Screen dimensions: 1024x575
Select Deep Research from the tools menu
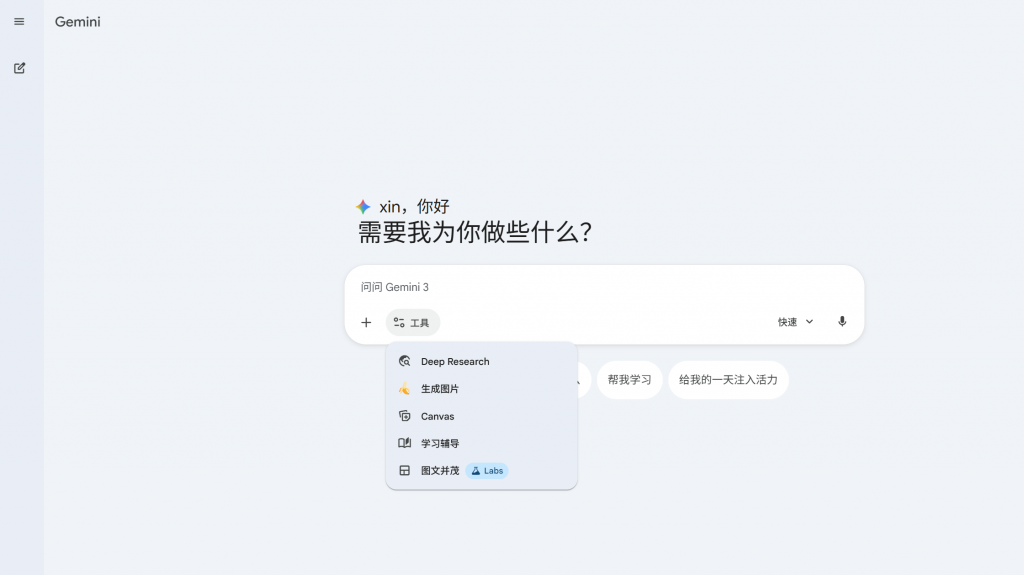pyautogui.click(x=481, y=361)
